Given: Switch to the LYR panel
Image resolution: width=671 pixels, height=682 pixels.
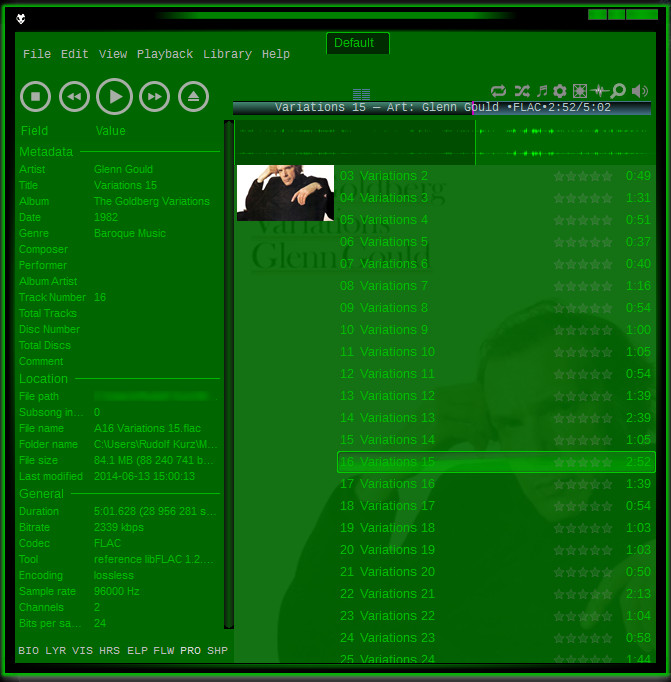Looking at the screenshot, I should pyautogui.click(x=56, y=650).
